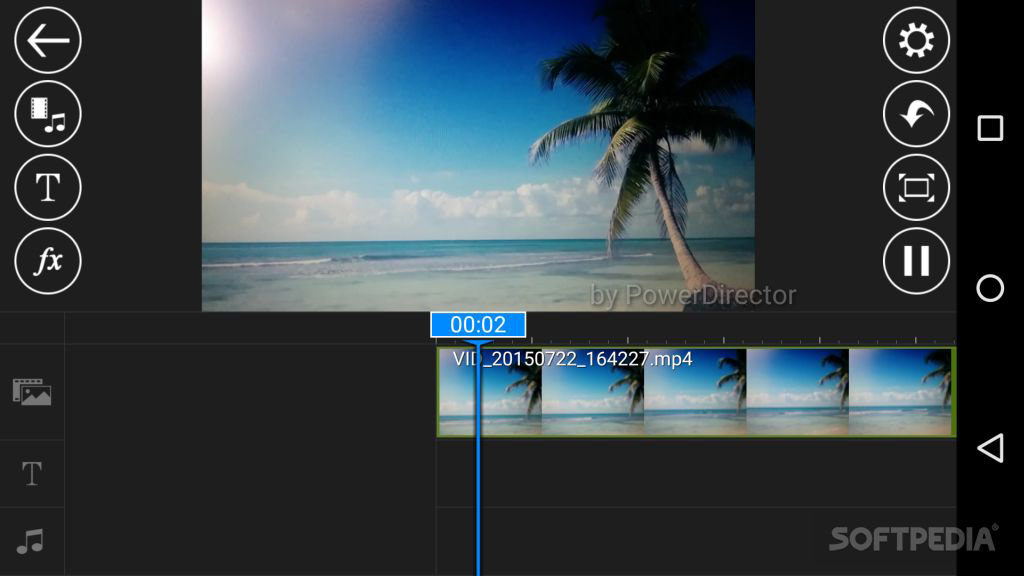Open settings with the gear icon
1024x576 pixels.
tap(916, 40)
